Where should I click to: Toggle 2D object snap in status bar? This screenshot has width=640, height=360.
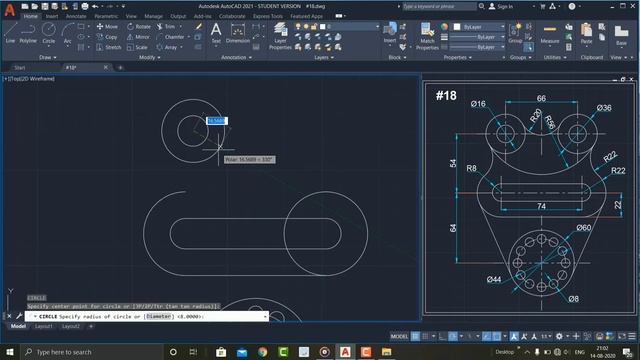496,336
